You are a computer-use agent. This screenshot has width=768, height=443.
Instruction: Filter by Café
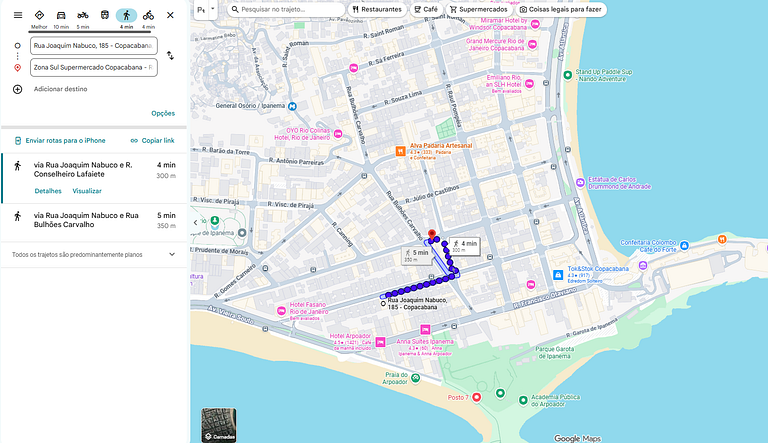426,9
